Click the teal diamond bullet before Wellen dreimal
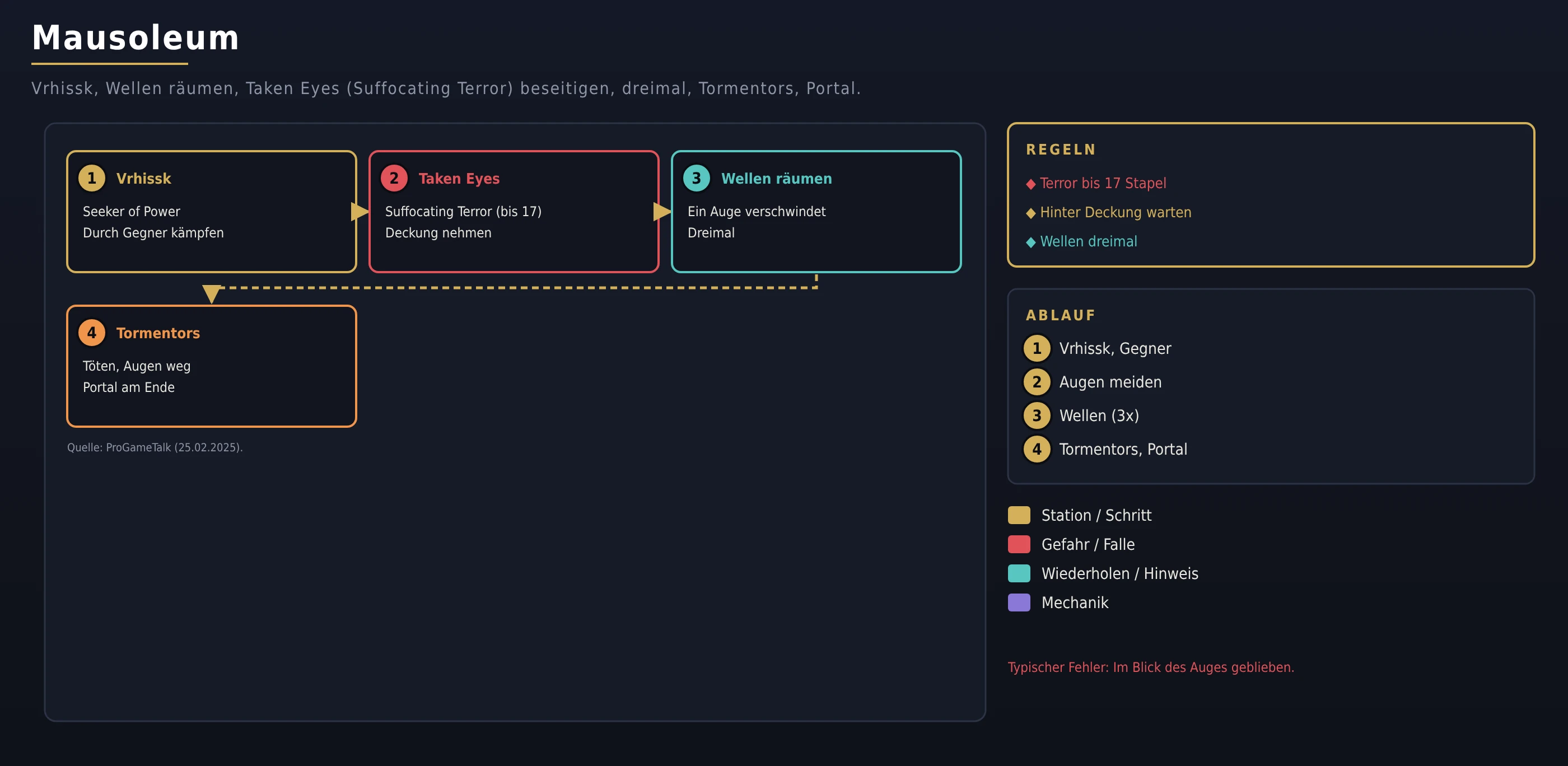Viewport: 1568px width, 766px height. pos(1030,243)
